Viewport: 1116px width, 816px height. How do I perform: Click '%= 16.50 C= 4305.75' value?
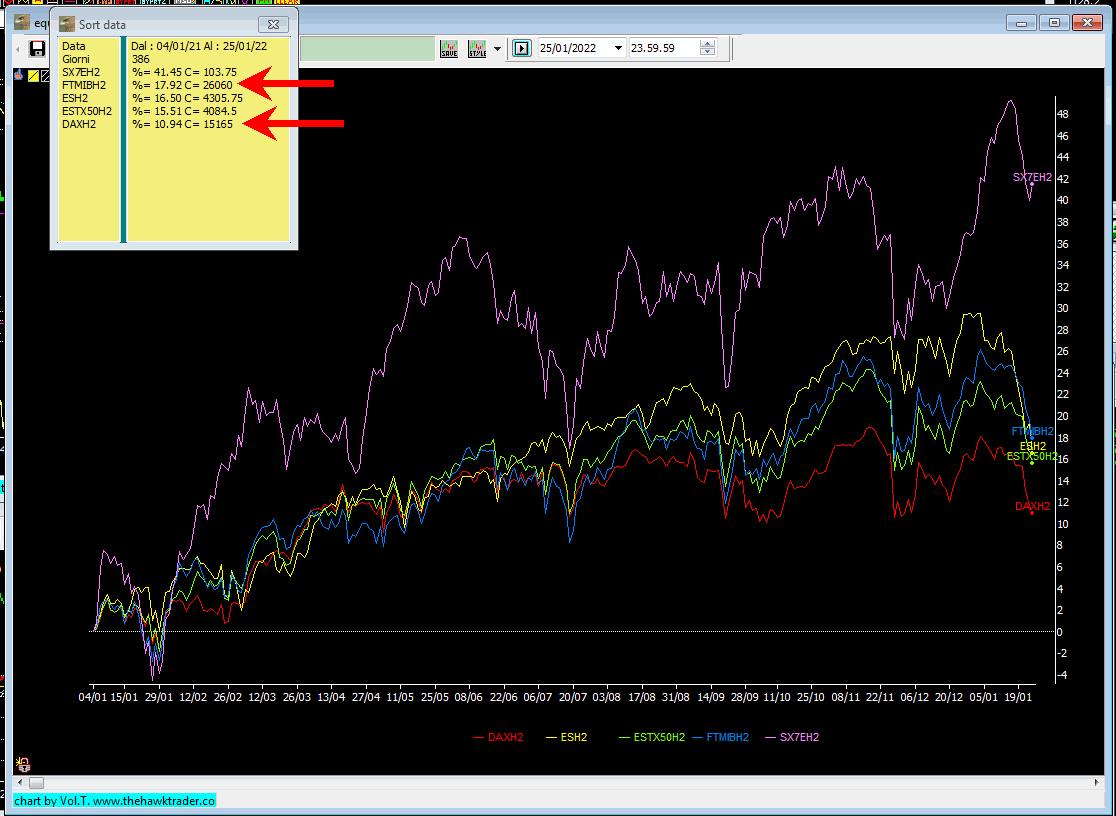point(187,98)
